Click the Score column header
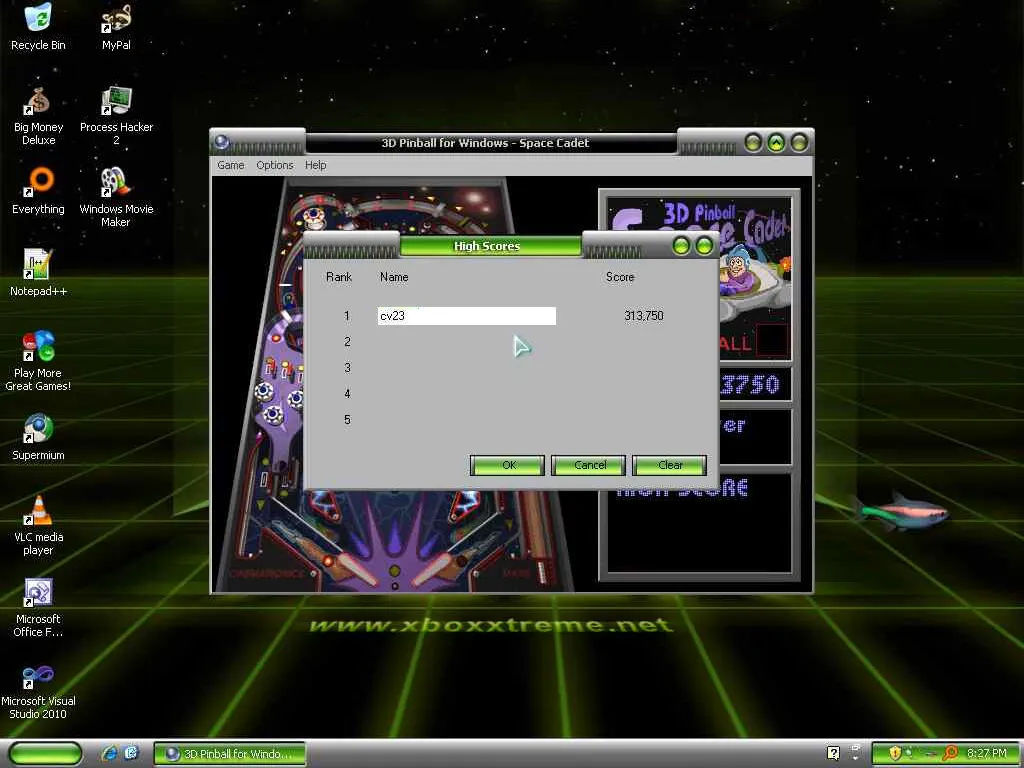1024x768 pixels. (x=620, y=277)
